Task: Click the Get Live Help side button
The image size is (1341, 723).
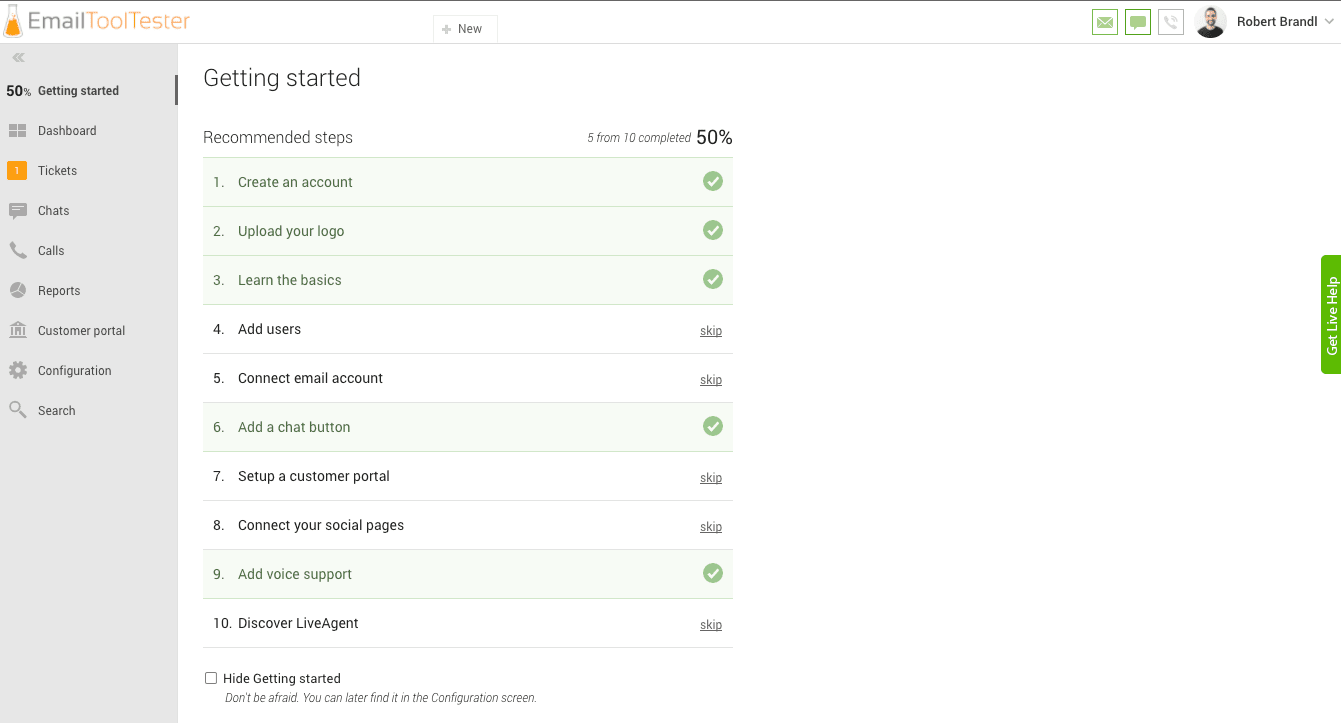Action: coord(1331,315)
